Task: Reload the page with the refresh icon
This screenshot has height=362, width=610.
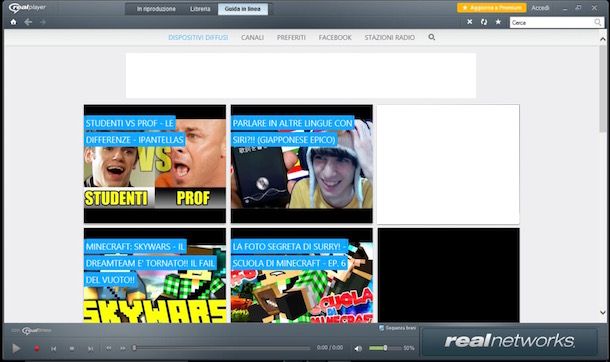Action: point(484,22)
